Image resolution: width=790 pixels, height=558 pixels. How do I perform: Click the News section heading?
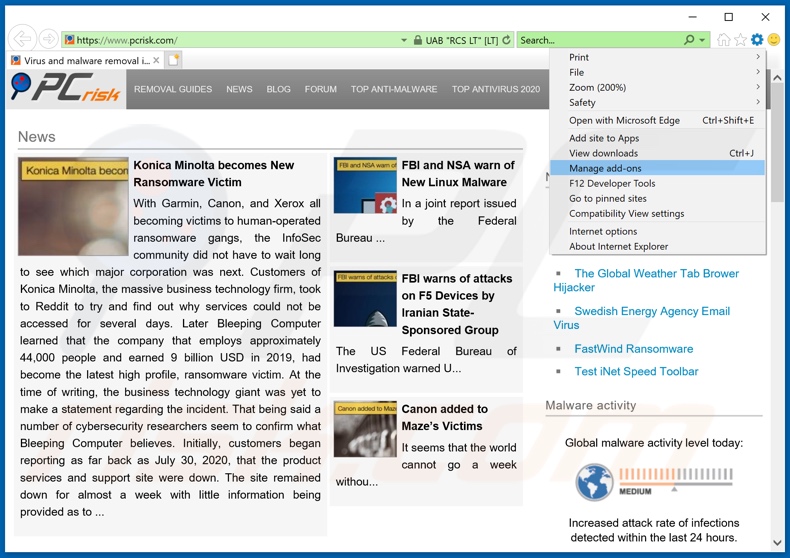click(36, 136)
